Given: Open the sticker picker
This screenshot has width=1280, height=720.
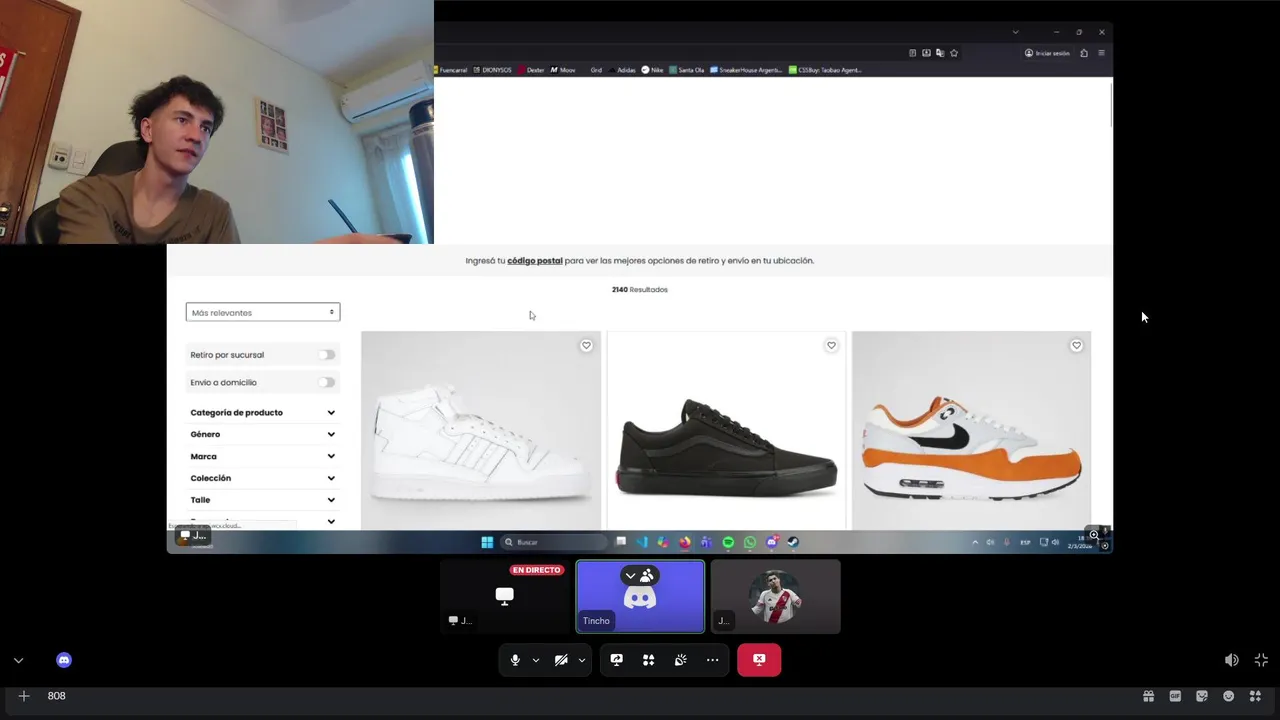Looking at the screenshot, I should pos(1202,696).
